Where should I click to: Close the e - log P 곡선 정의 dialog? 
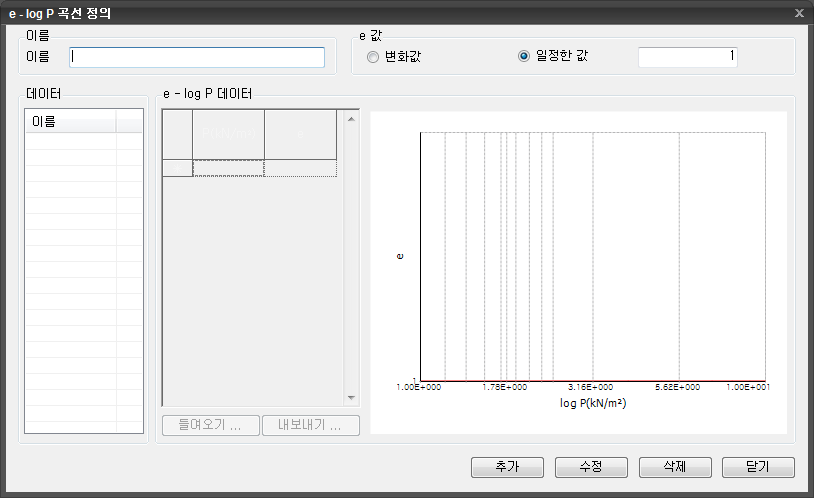click(x=799, y=13)
